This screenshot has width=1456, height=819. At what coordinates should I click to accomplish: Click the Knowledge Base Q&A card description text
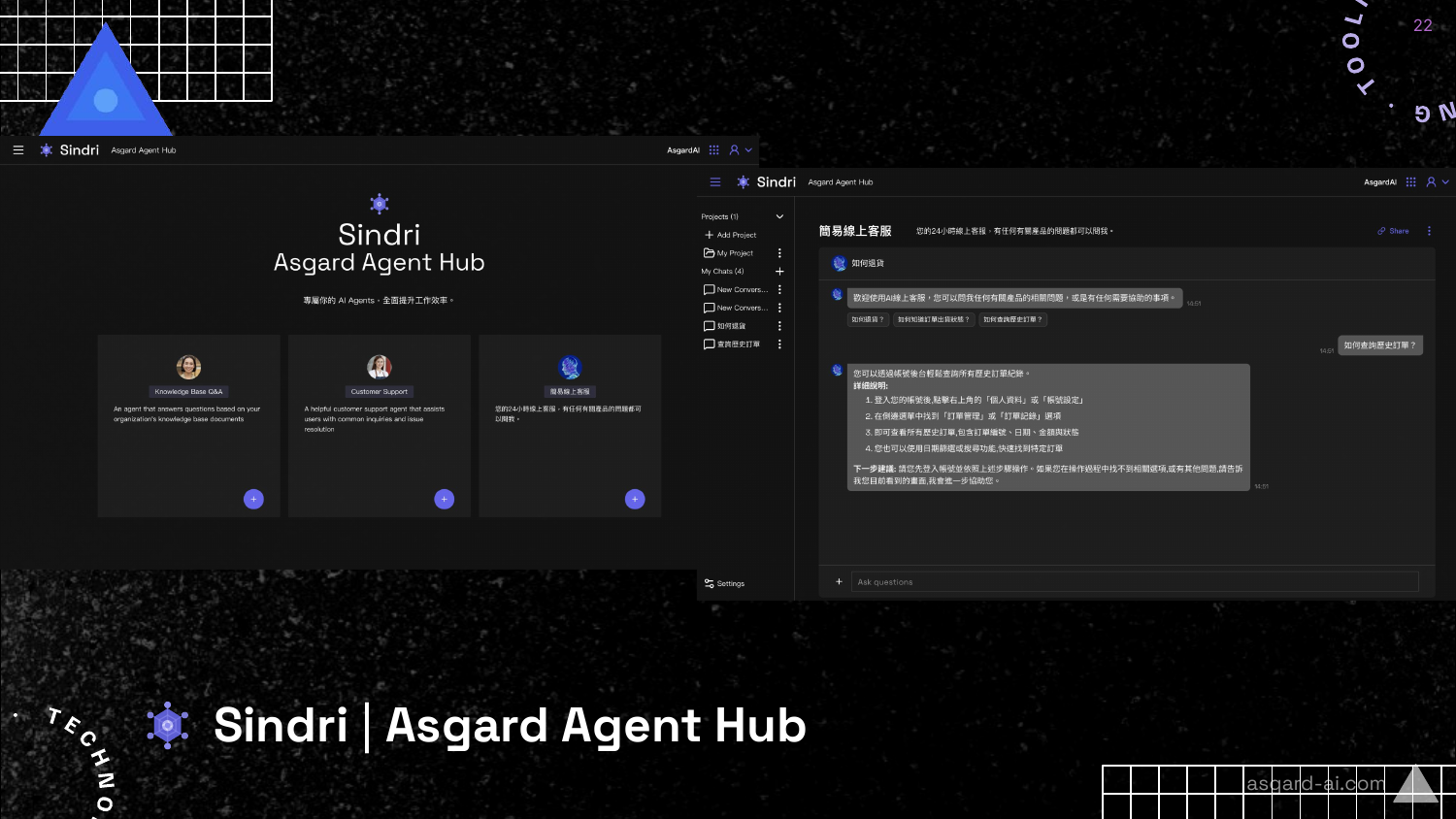[x=187, y=414]
